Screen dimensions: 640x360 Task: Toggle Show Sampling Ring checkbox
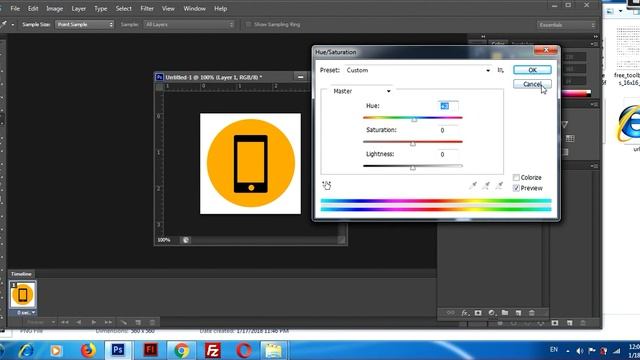(248, 24)
